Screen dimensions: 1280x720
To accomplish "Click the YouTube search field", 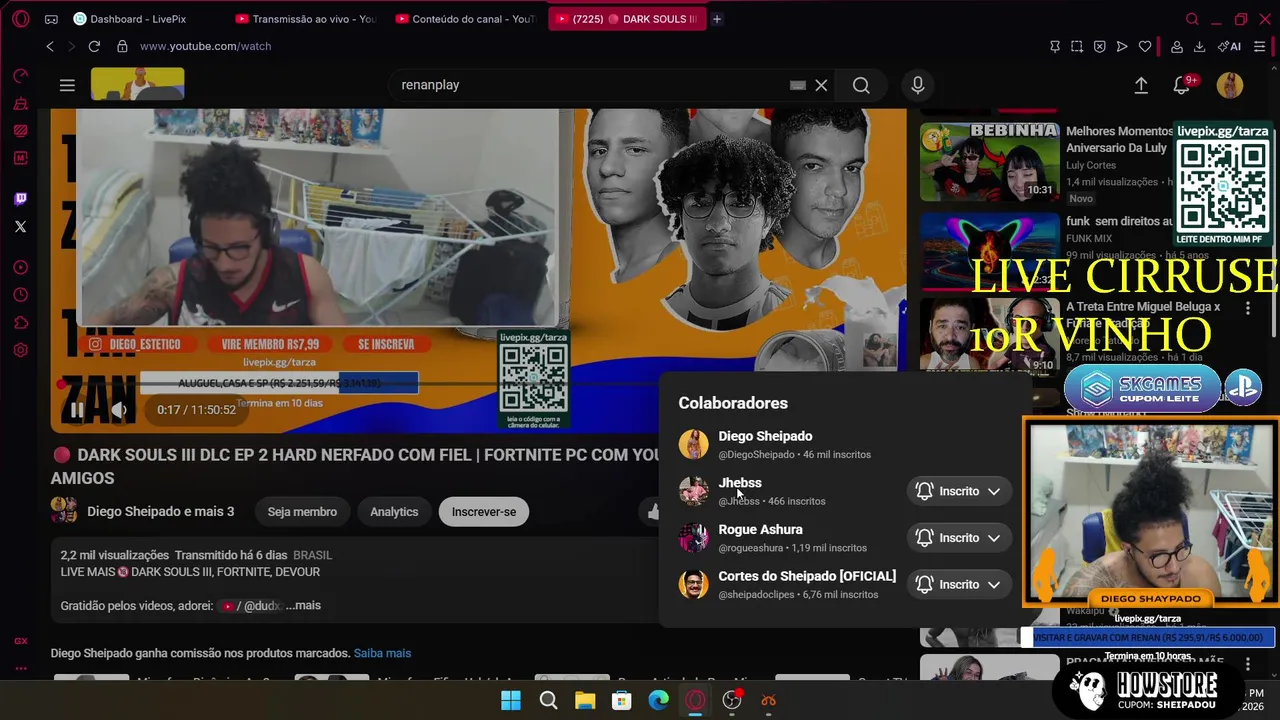I will point(590,85).
